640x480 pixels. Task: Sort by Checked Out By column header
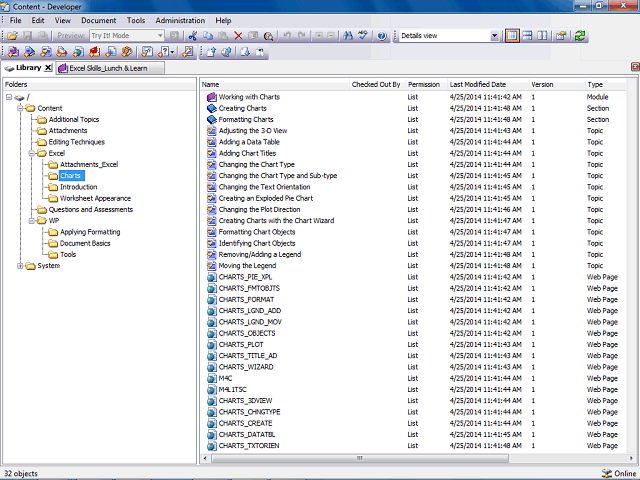coord(378,84)
